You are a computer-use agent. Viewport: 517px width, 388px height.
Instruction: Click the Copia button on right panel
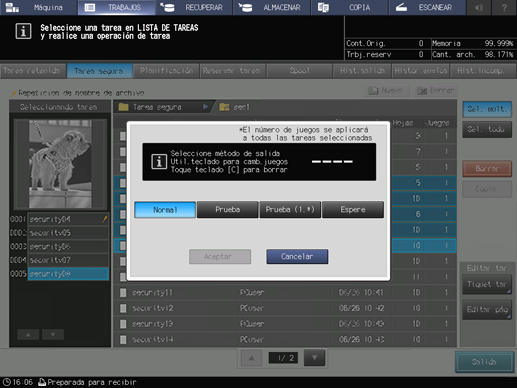[487, 189]
